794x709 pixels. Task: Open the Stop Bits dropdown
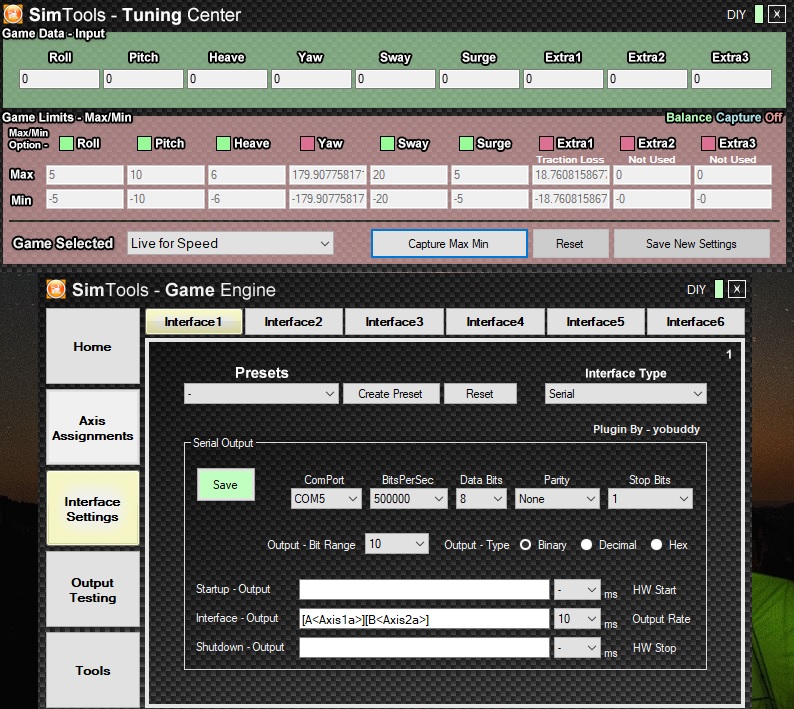(x=650, y=499)
